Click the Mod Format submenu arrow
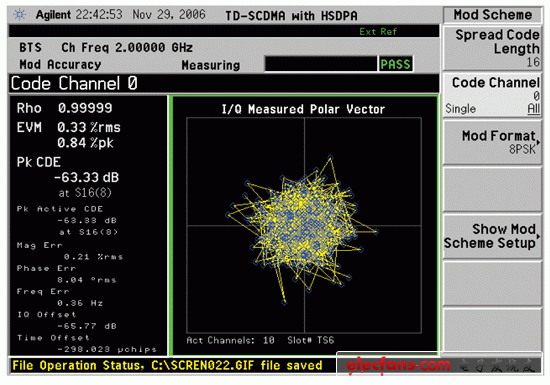Viewport: 550px width, 385px height. 538,142
